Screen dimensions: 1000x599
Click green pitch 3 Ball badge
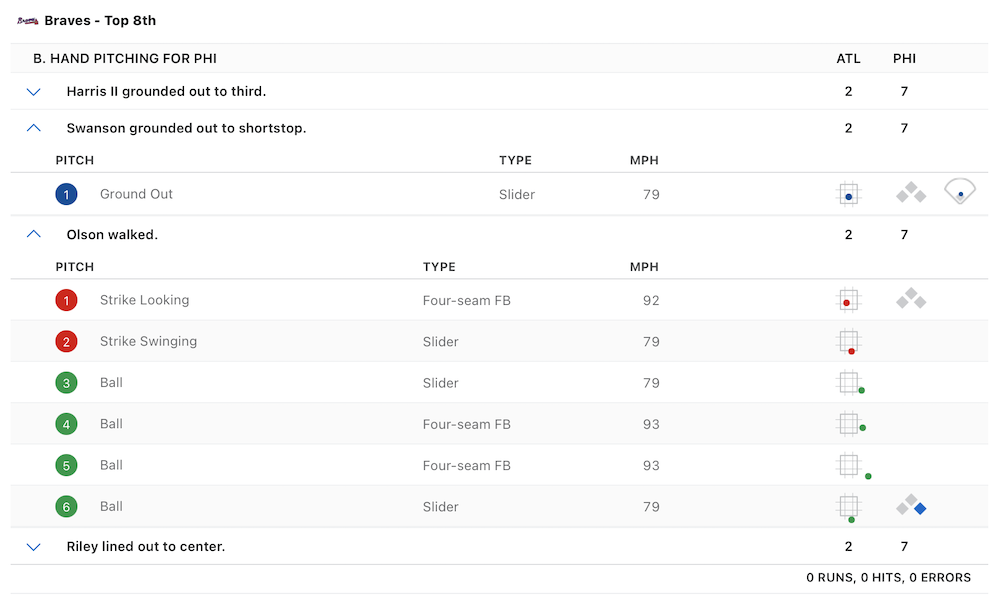click(x=66, y=383)
